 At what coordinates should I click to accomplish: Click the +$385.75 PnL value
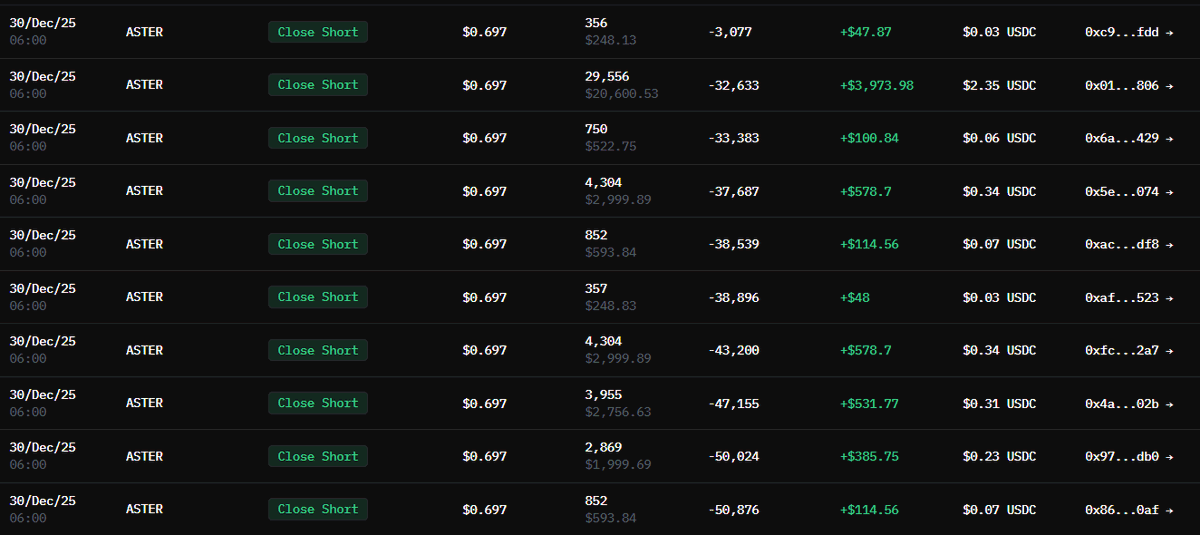click(869, 456)
